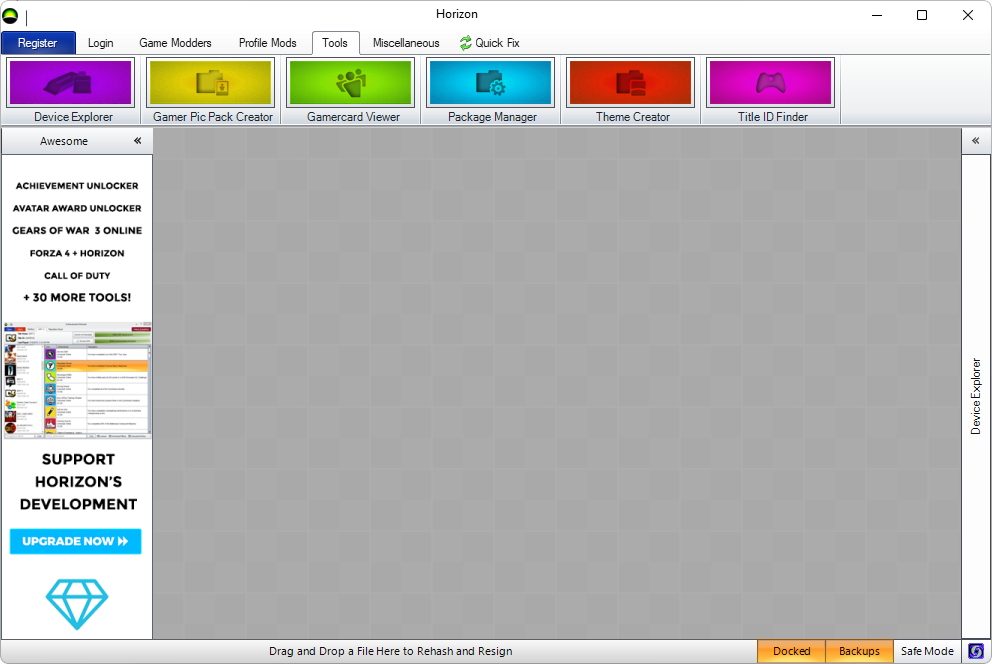
Task: Toggle Safe Mode in status bar
Action: (x=927, y=652)
